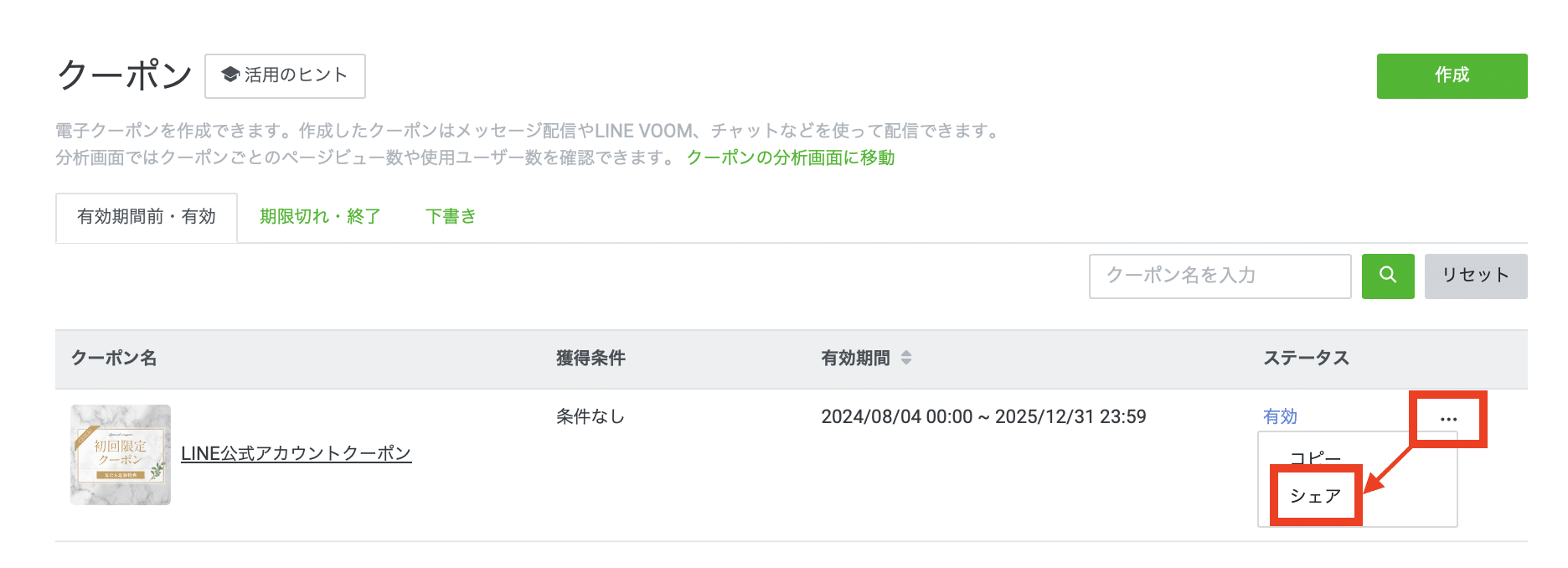Open the 活用のヒント tips button

285,75
